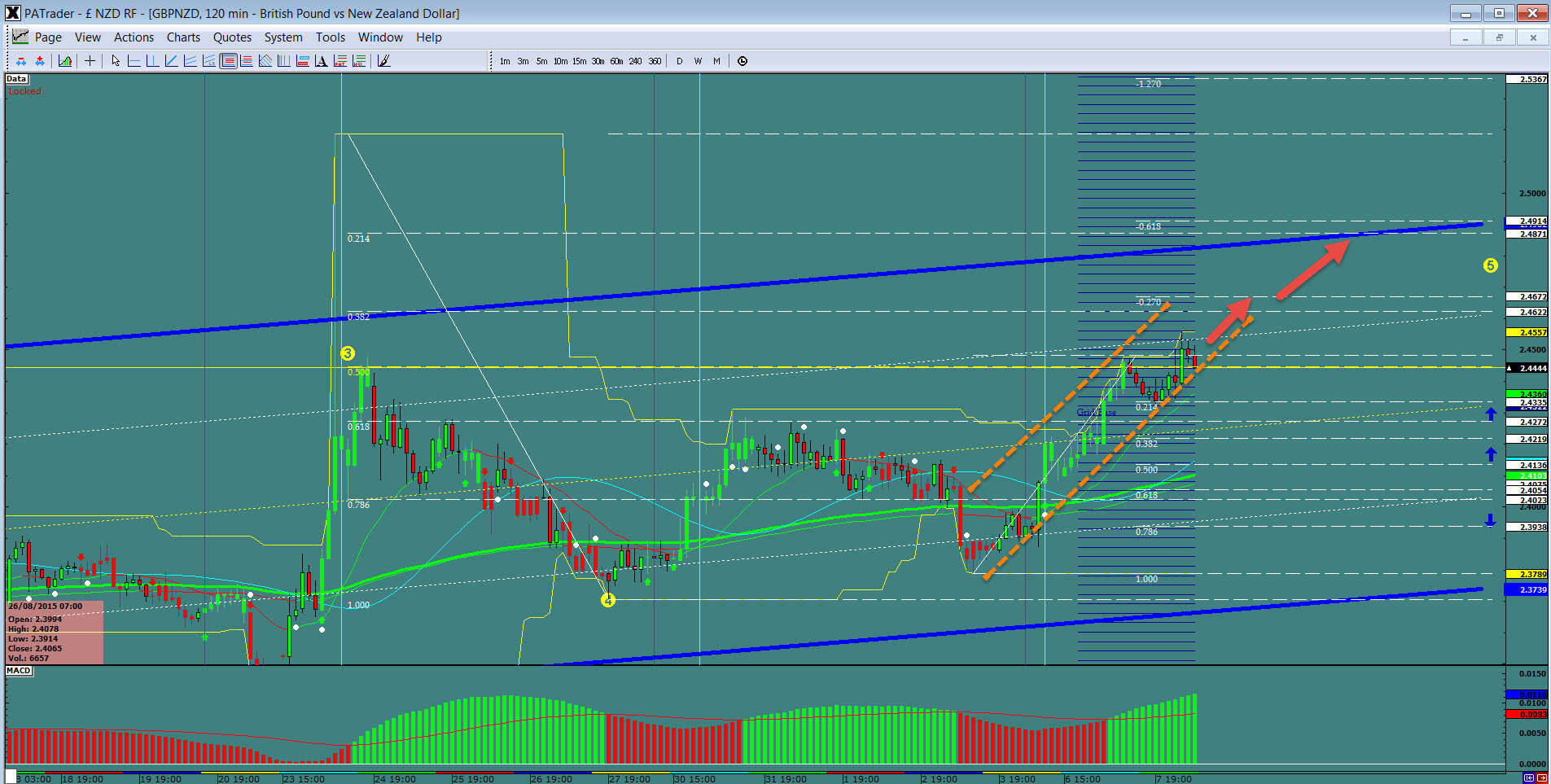
Task: Click the red up-arrow with blue arrows icon
Action: click(x=39, y=61)
